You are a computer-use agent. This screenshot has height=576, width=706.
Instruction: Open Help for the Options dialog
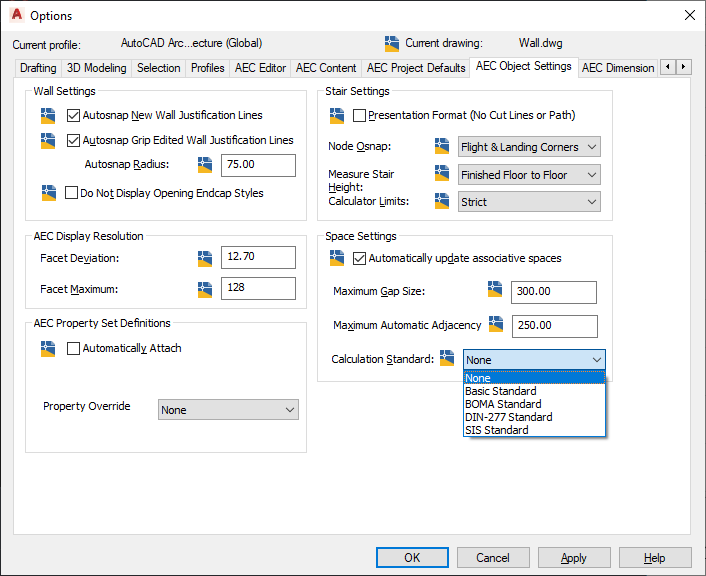[655, 558]
